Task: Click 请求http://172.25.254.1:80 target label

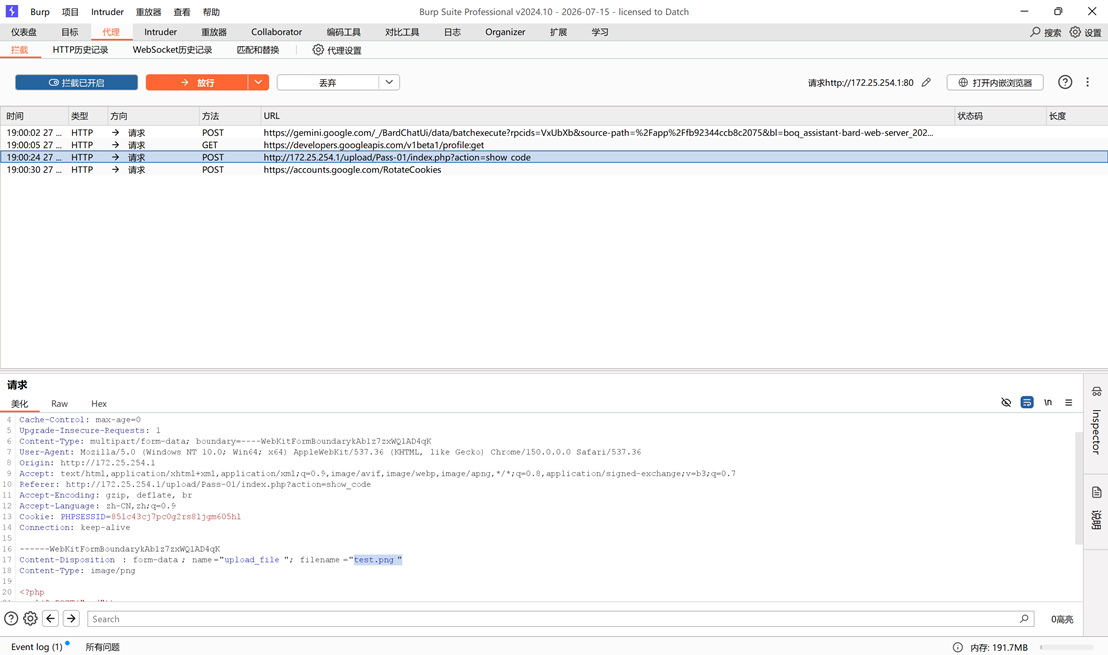Action: pyautogui.click(x=861, y=83)
